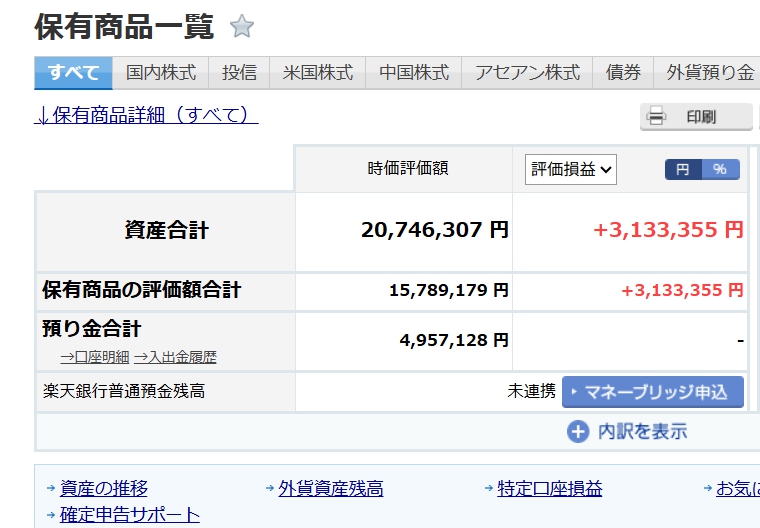
Task: Select the 国内株式 tab
Action: 161,73
